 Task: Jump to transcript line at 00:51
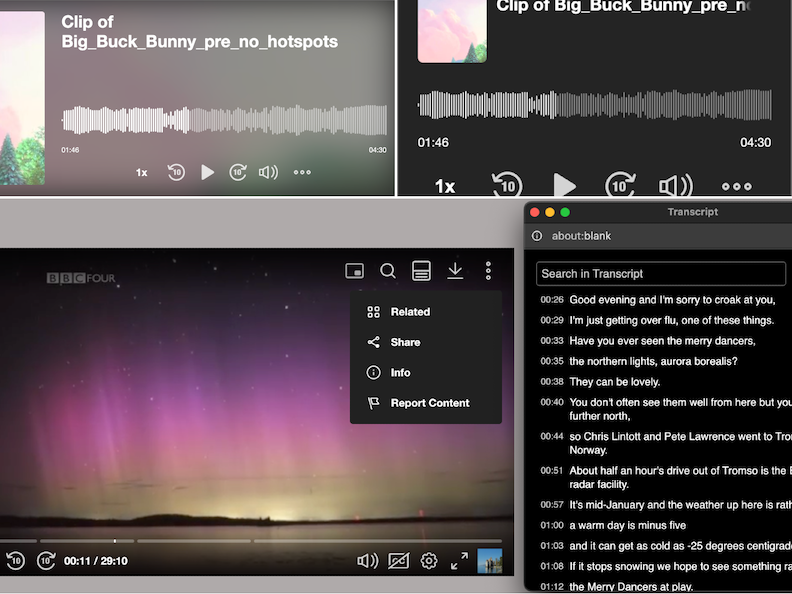pos(666,477)
